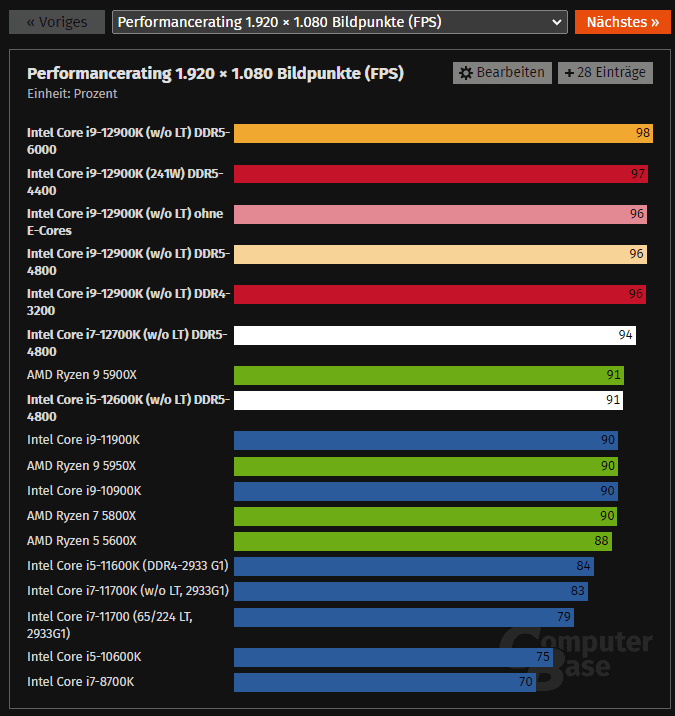Click label 'Intel Core i9-10900K'
Viewport: 675px width, 716px height.
(x=84, y=491)
